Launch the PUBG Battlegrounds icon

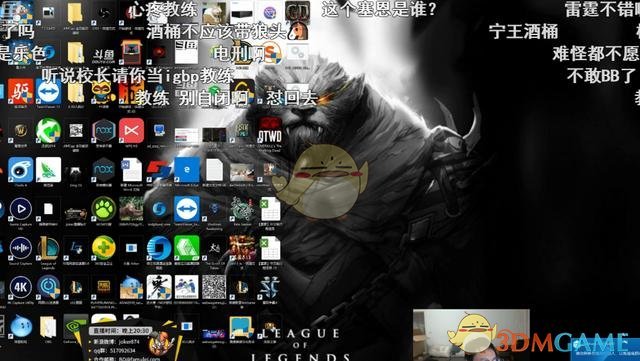click(x=104, y=287)
